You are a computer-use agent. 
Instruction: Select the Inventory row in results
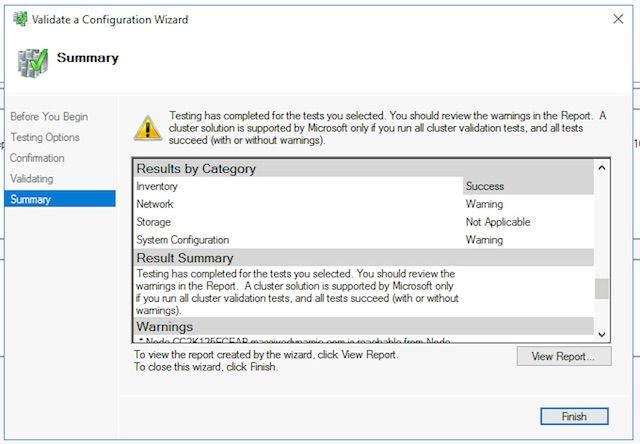300,186
